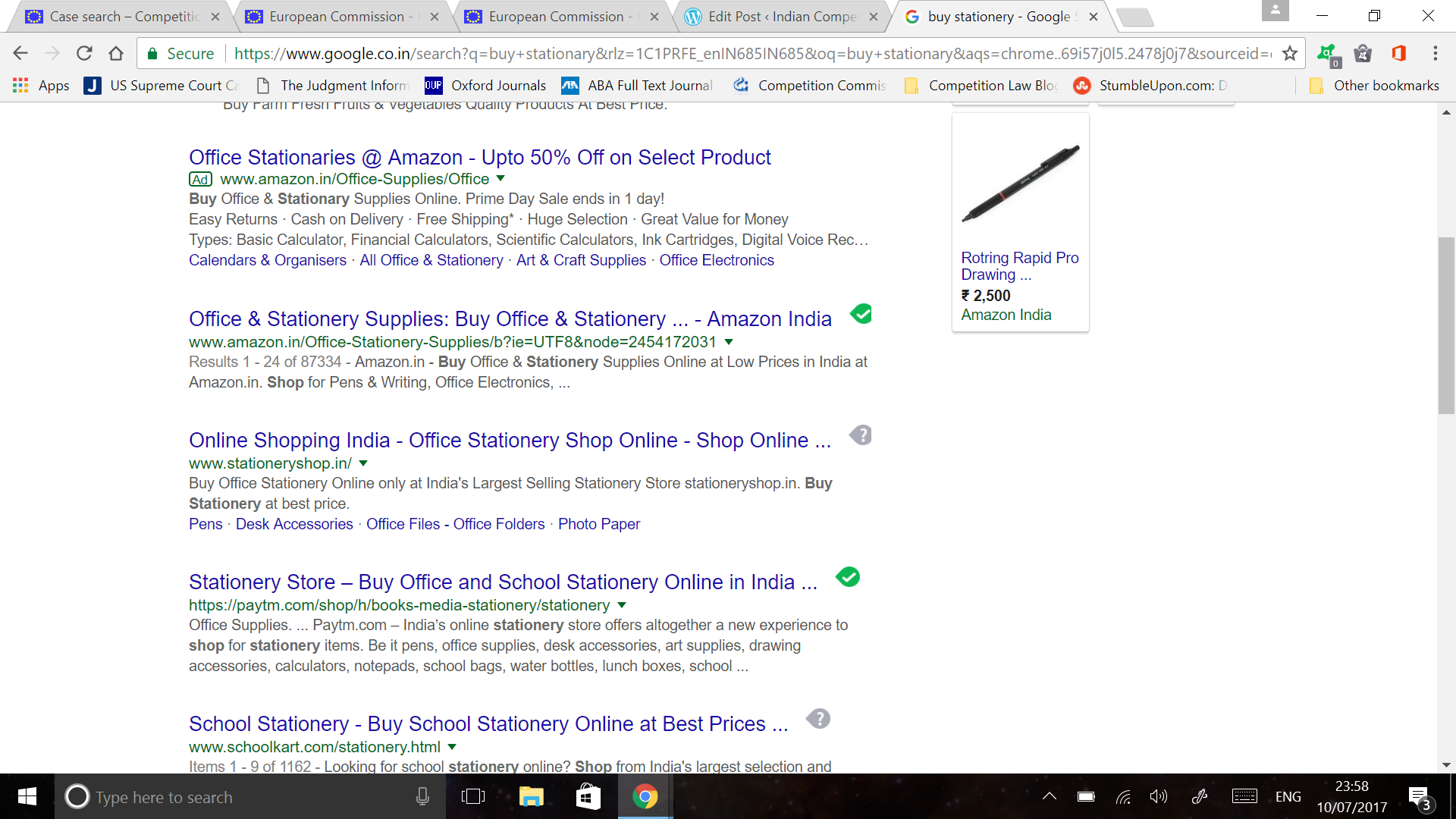The width and height of the screenshot is (1456, 819).
Task: Click the Pens sitelink under stationeryshop result
Action: coord(205,523)
